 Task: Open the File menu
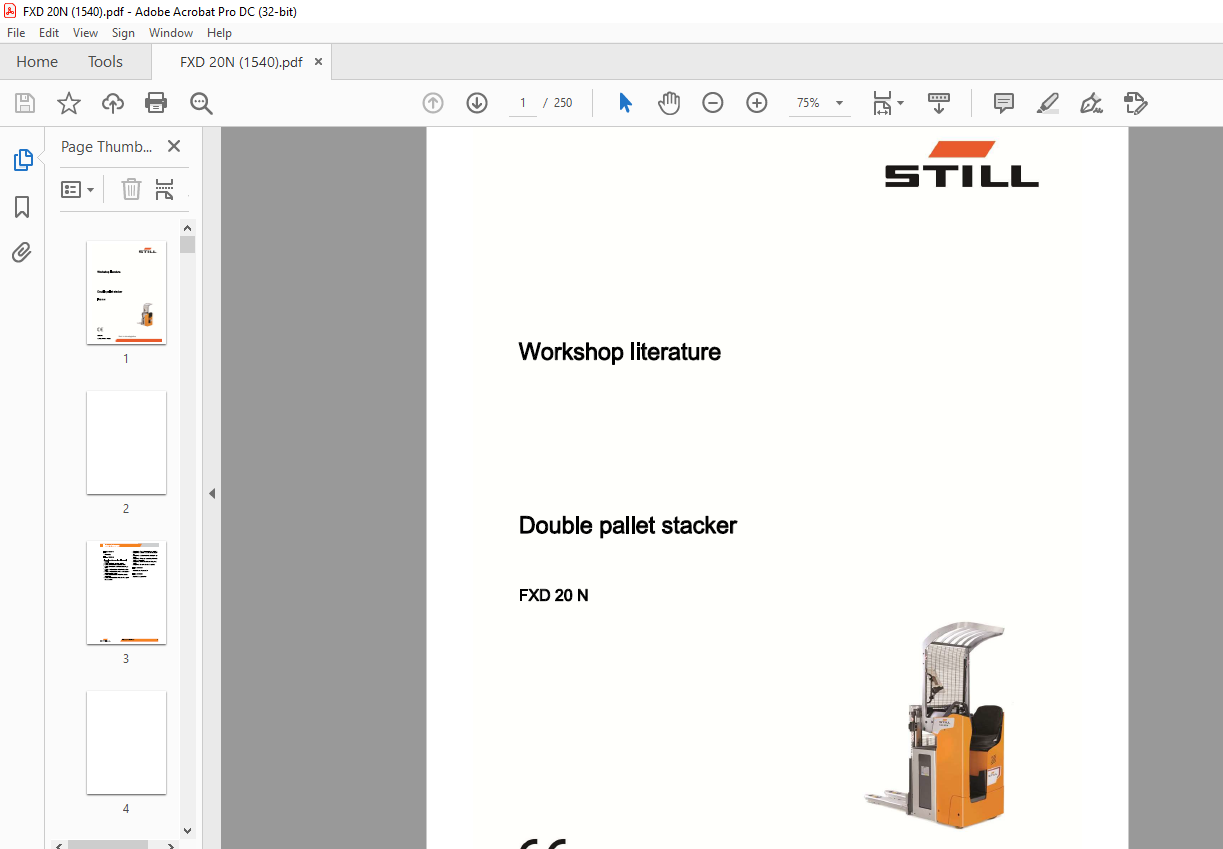coord(16,33)
